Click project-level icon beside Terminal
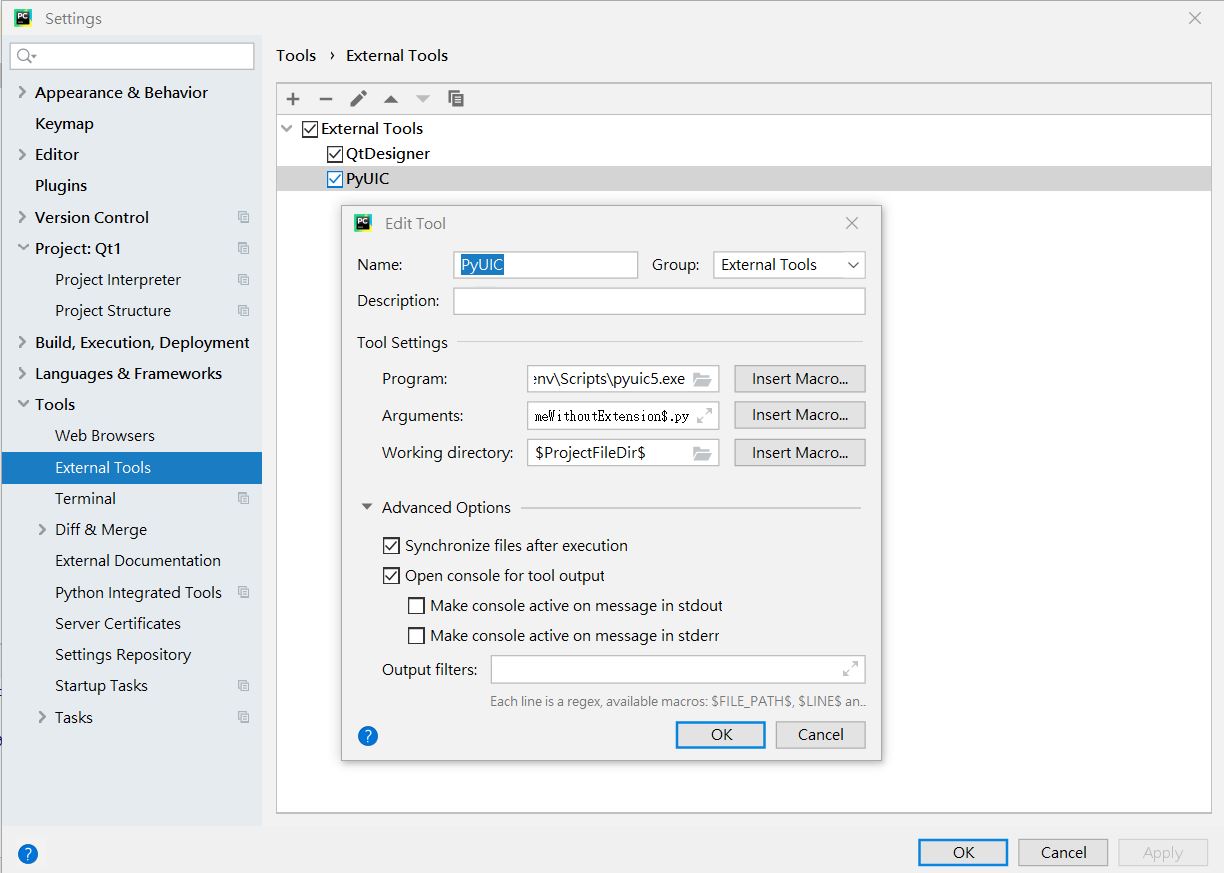Image resolution: width=1224 pixels, height=873 pixels. [x=244, y=498]
